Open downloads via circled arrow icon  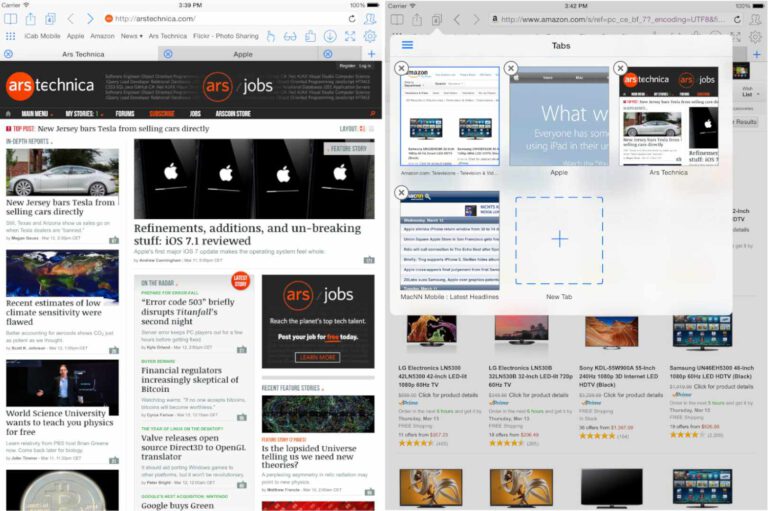point(330,36)
